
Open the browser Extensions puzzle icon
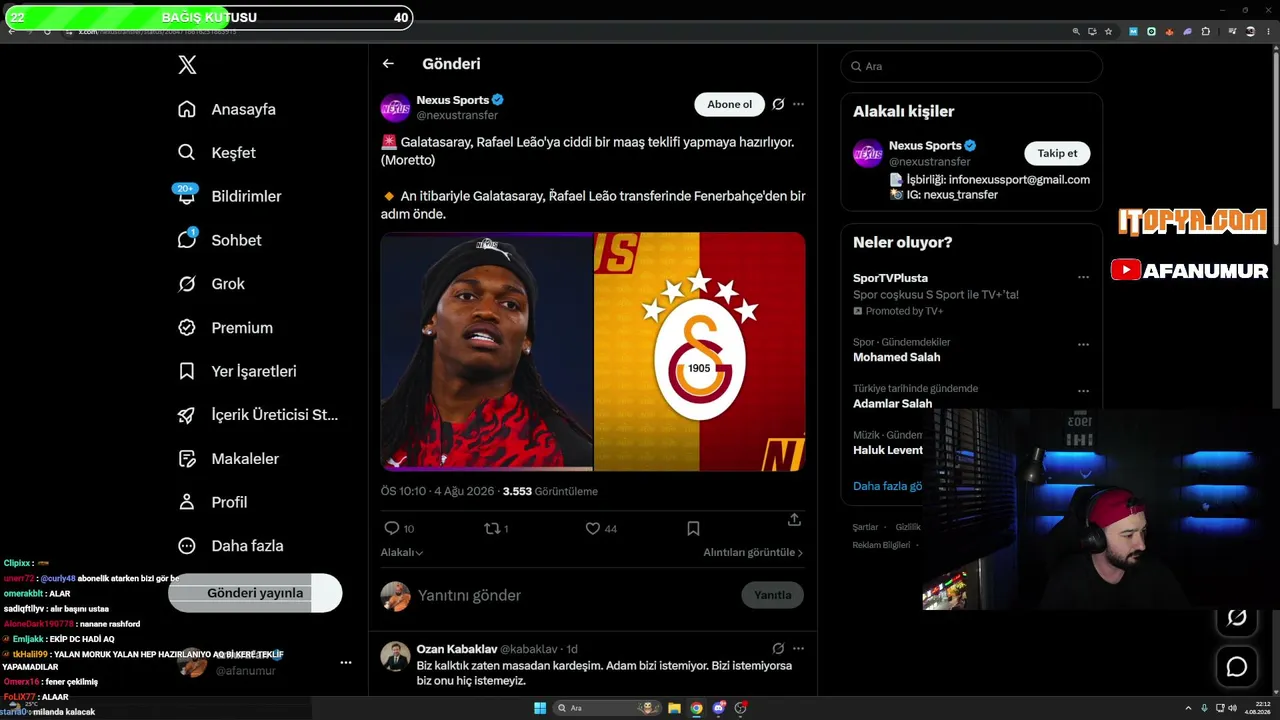tap(1206, 31)
